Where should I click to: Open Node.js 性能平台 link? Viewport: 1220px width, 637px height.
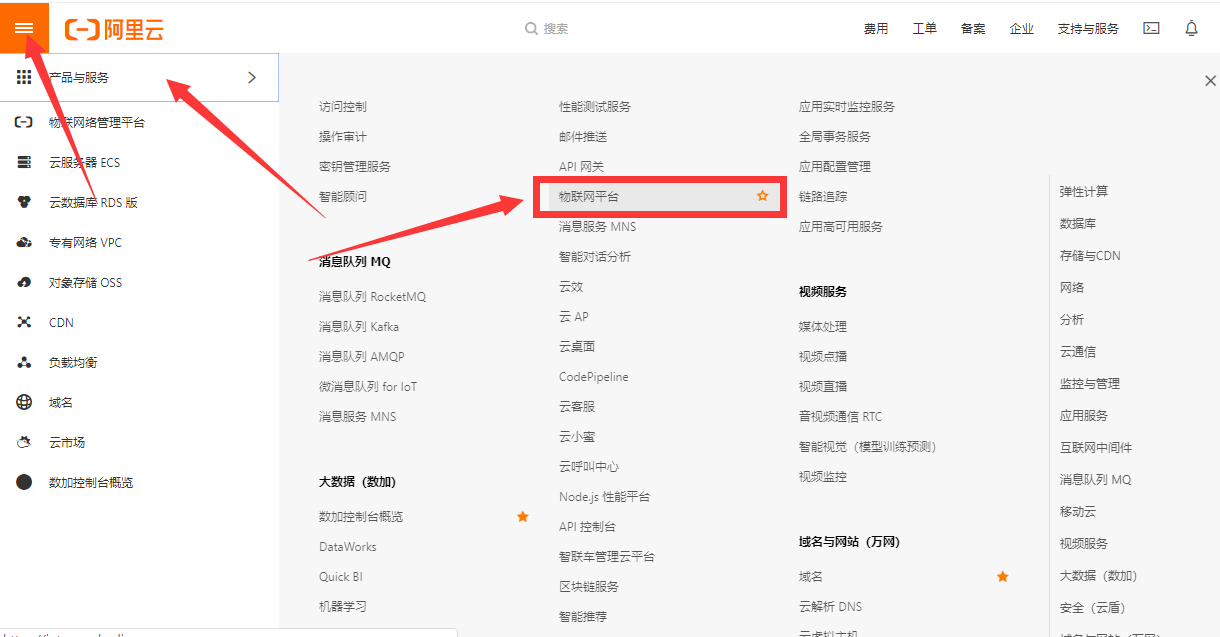point(604,496)
